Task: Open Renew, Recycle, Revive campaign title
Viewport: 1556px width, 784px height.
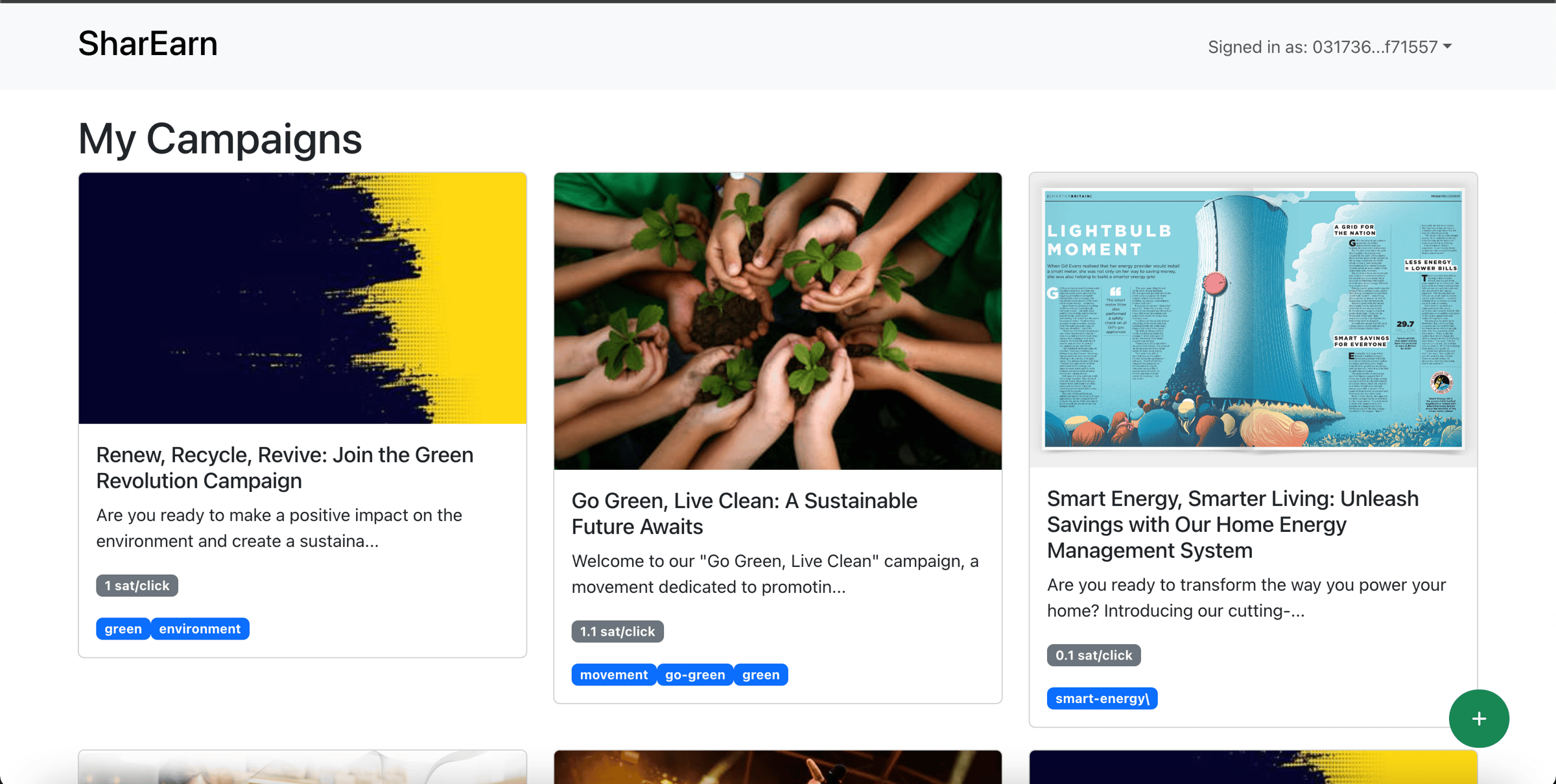Action: pos(285,467)
